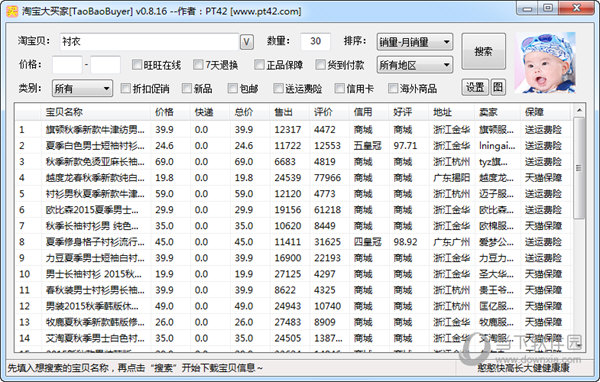Sort by 好评 column header
Image resolution: width=600 pixels, height=382 pixels.
coord(409,112)
